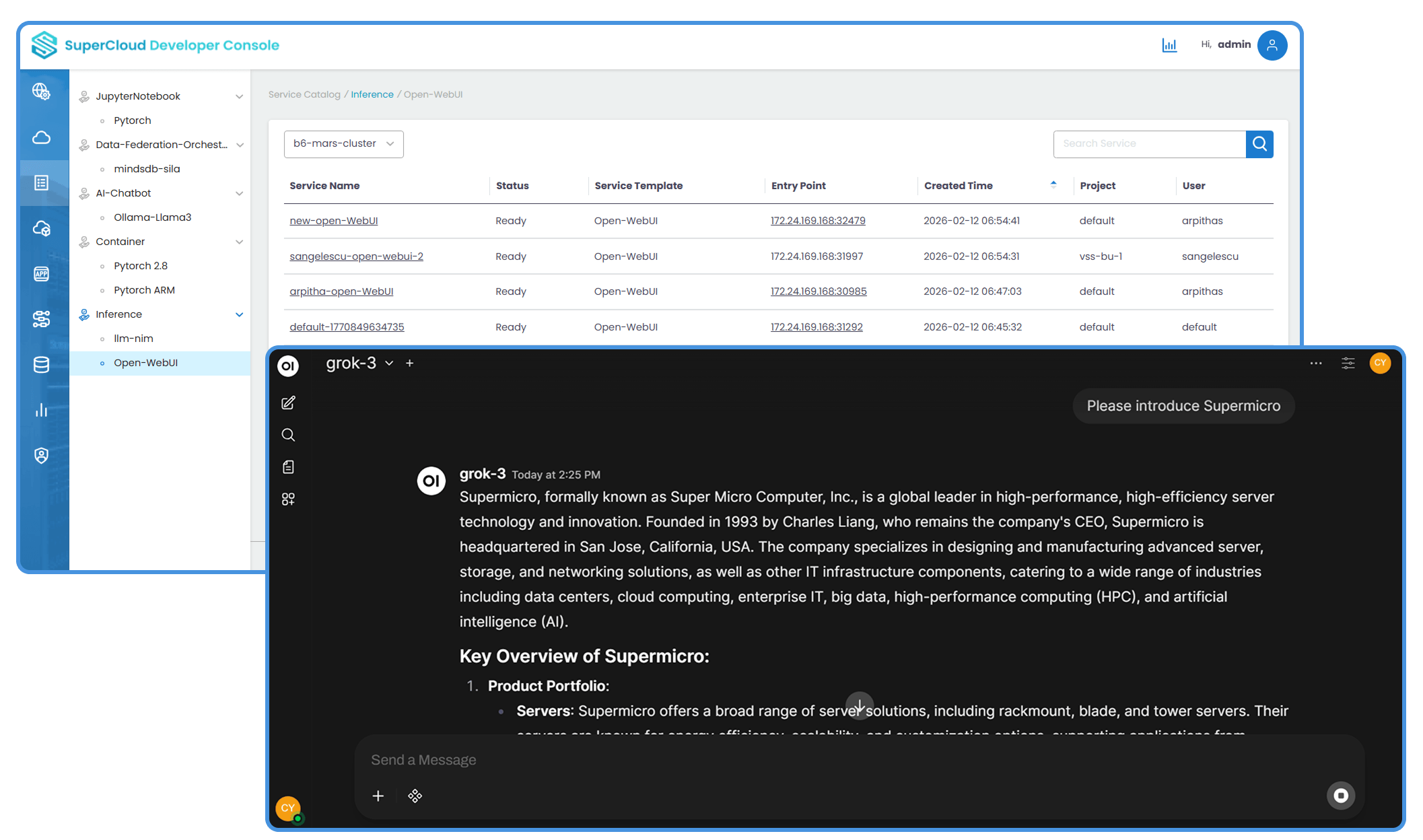Open the usage chart icon in header
Image resolution: width=1423 pixels, height=840 pixels.
(x=1169, y=45)
